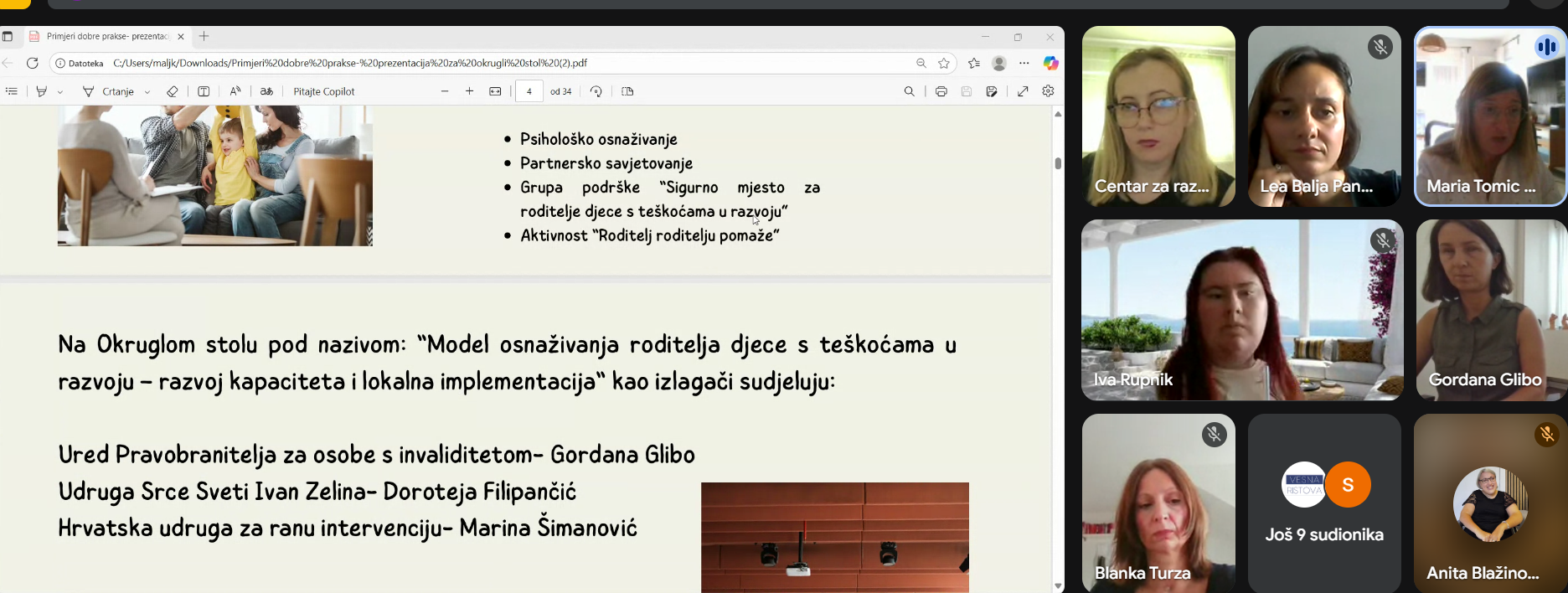Open PDF viewer settings gear
The height and width of the screenshot is (593, 1568).
click(1048, 91)
